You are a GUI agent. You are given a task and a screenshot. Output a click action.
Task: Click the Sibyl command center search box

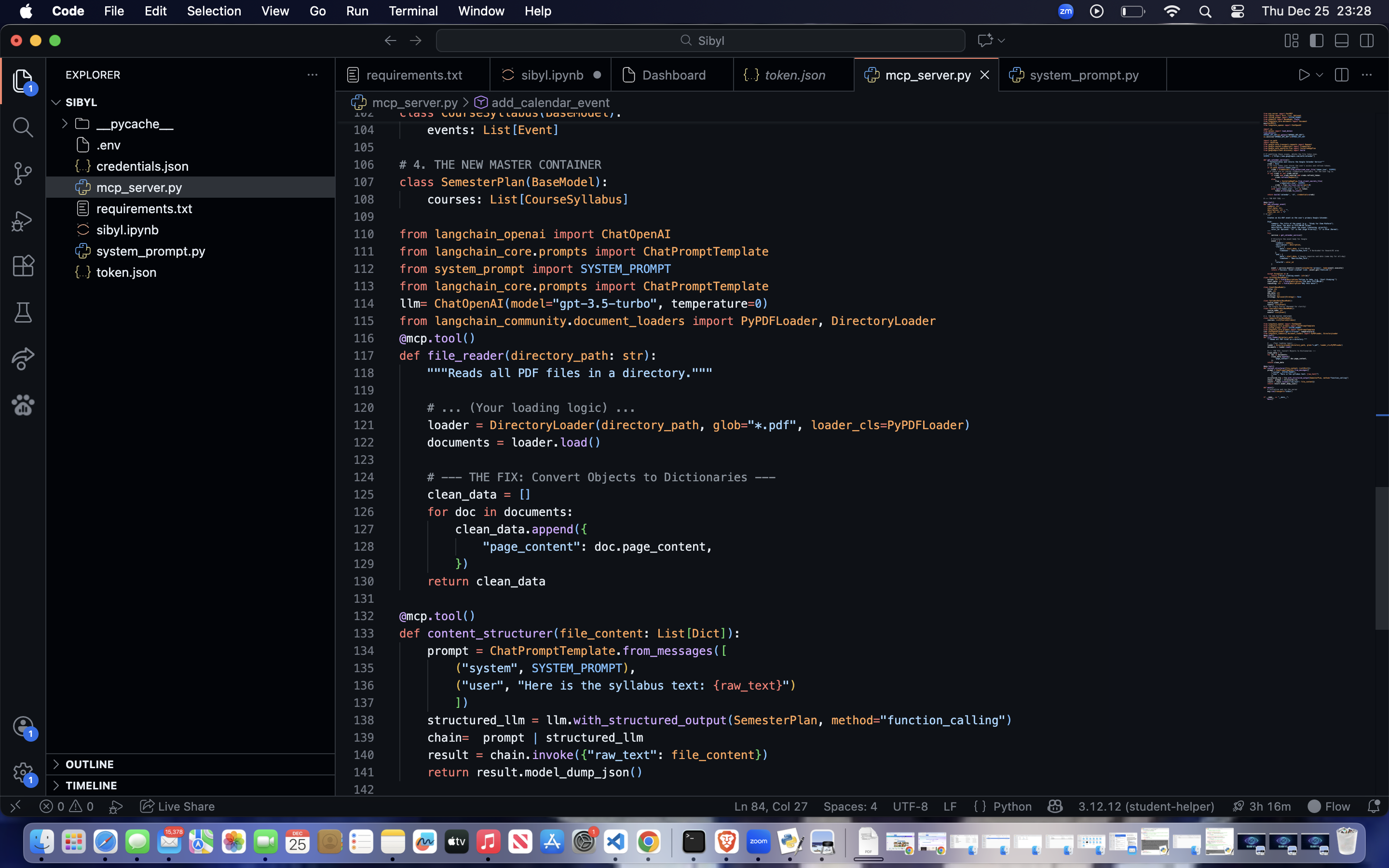tap(700, 41)
